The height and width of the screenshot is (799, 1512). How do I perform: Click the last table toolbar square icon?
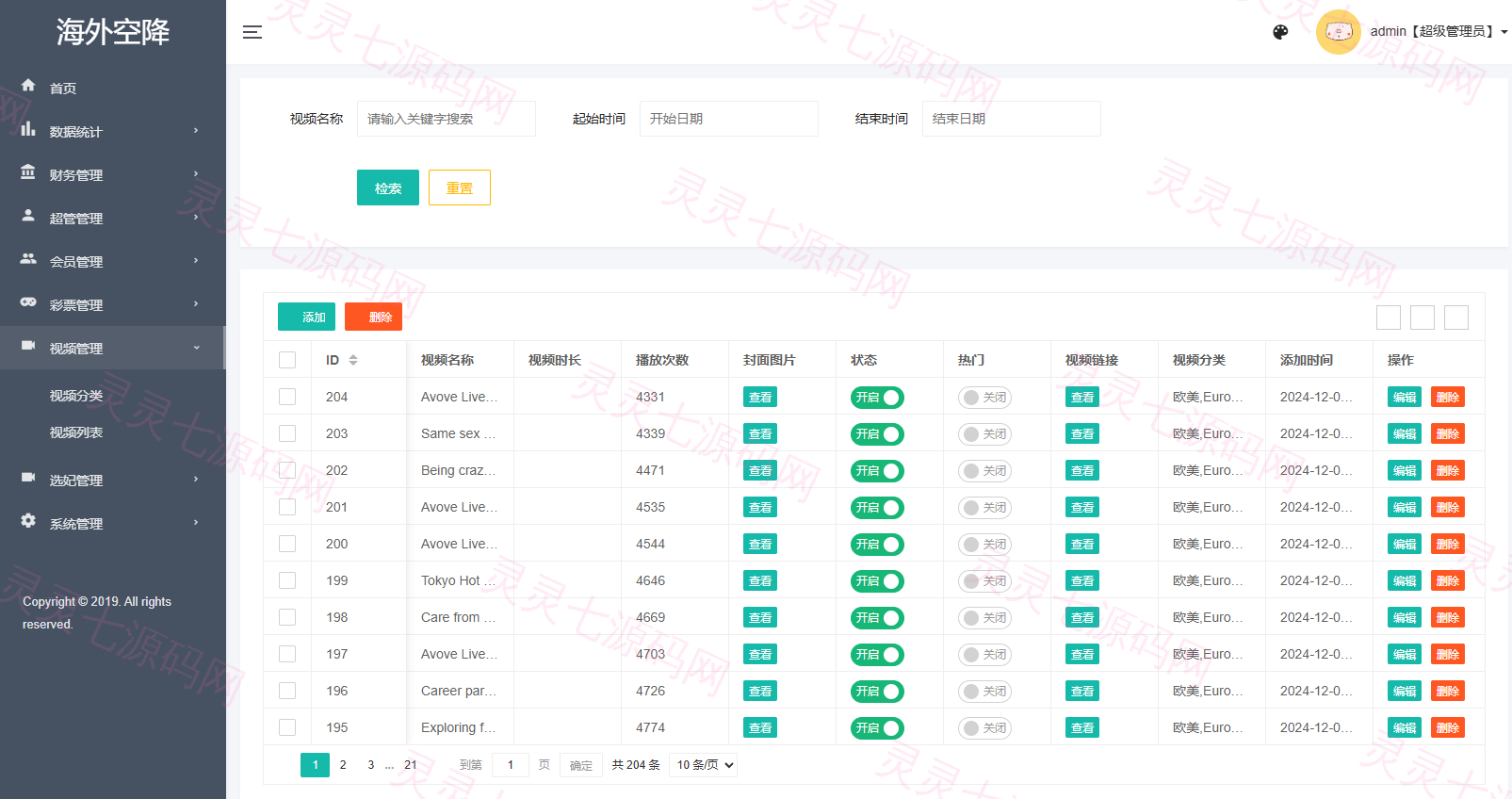pyautogui.click(x=1456, y=318)
